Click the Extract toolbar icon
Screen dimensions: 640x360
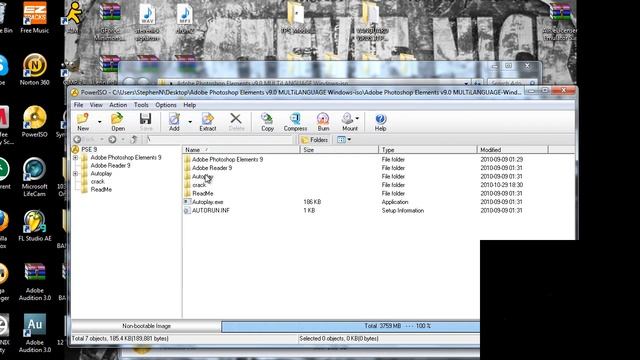pyautogui.click(x=207, y=122)
